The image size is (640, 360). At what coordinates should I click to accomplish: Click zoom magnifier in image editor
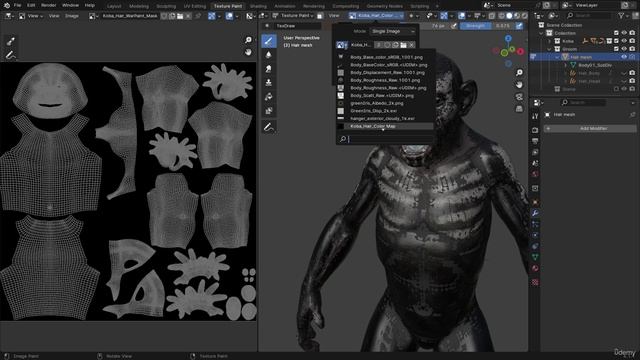pyautogui.click(x=248, y=40)
